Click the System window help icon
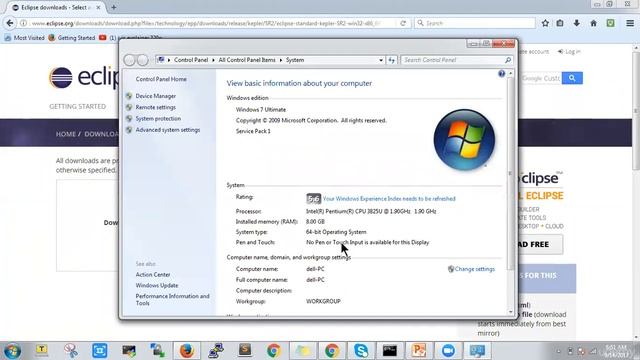Screen dimensions: 640x360 501,74
